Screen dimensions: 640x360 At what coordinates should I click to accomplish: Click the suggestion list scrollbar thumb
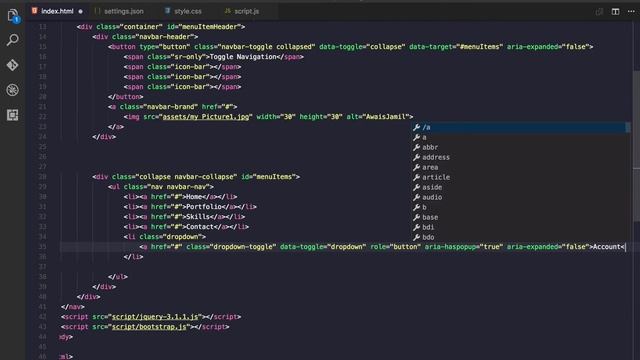click(628, 128)
